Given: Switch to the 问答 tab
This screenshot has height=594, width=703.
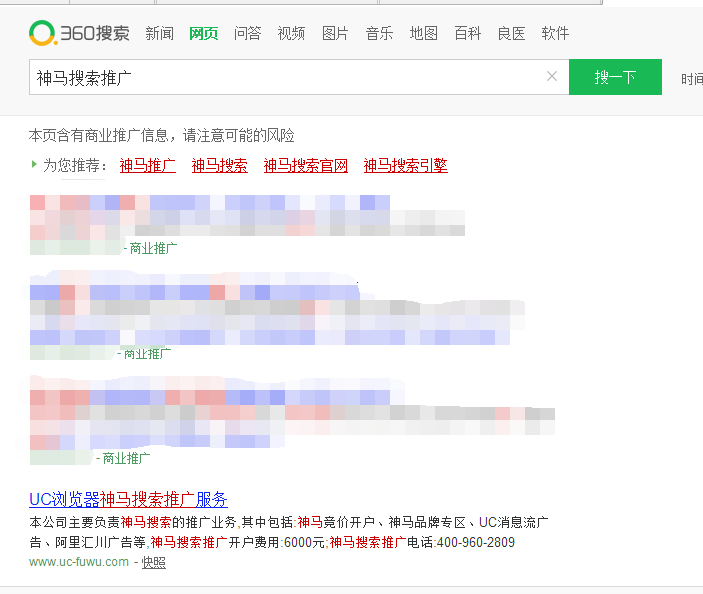Looking at the screenshot, I should [x=247, y=34].
